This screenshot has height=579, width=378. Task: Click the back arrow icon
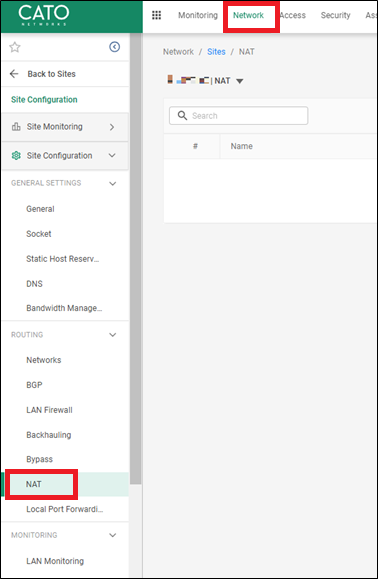coord(14,74)
